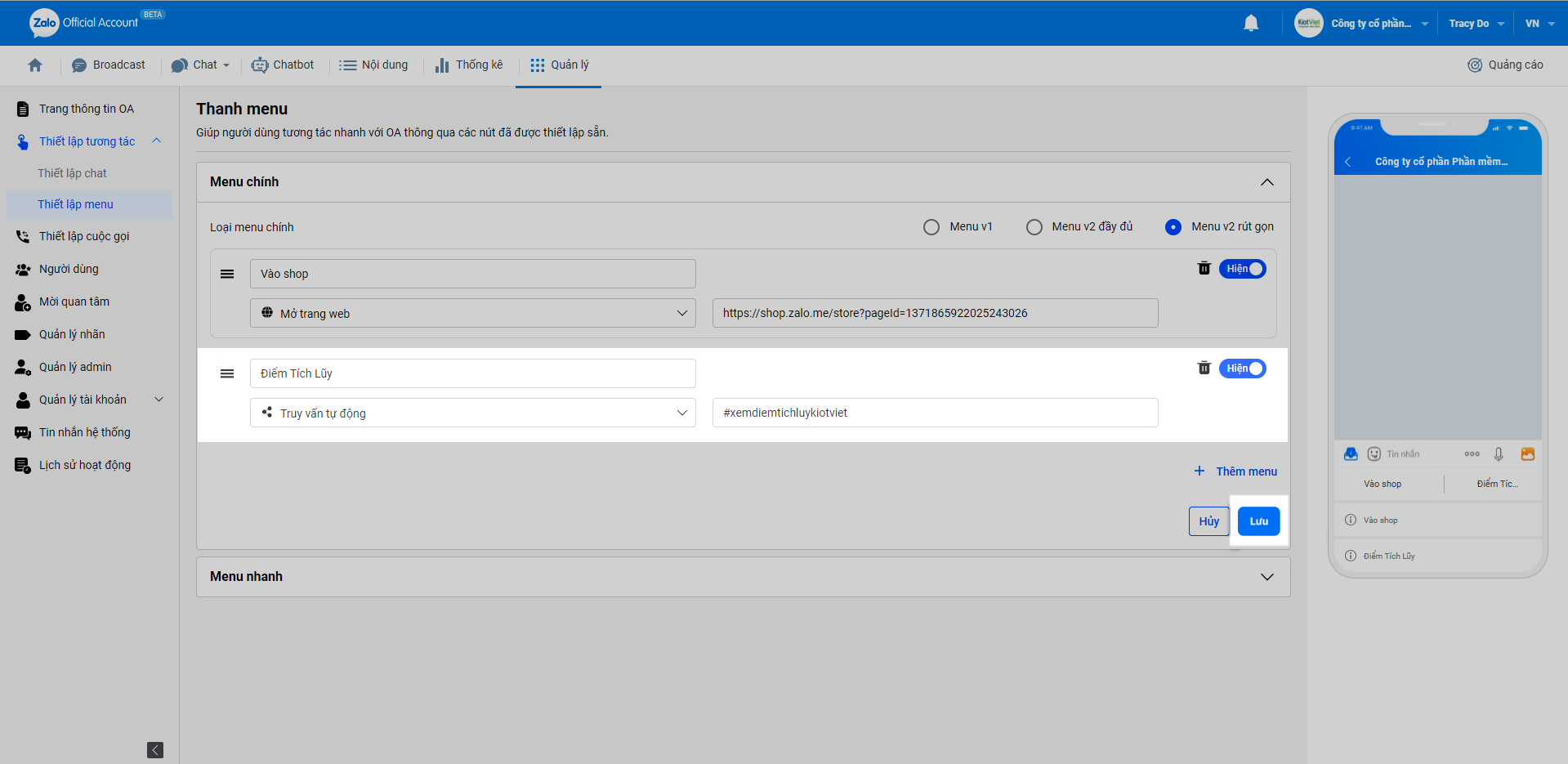Click the notification bell icon
Screen dimensions: 1568x764
[x=1250, y=24]
